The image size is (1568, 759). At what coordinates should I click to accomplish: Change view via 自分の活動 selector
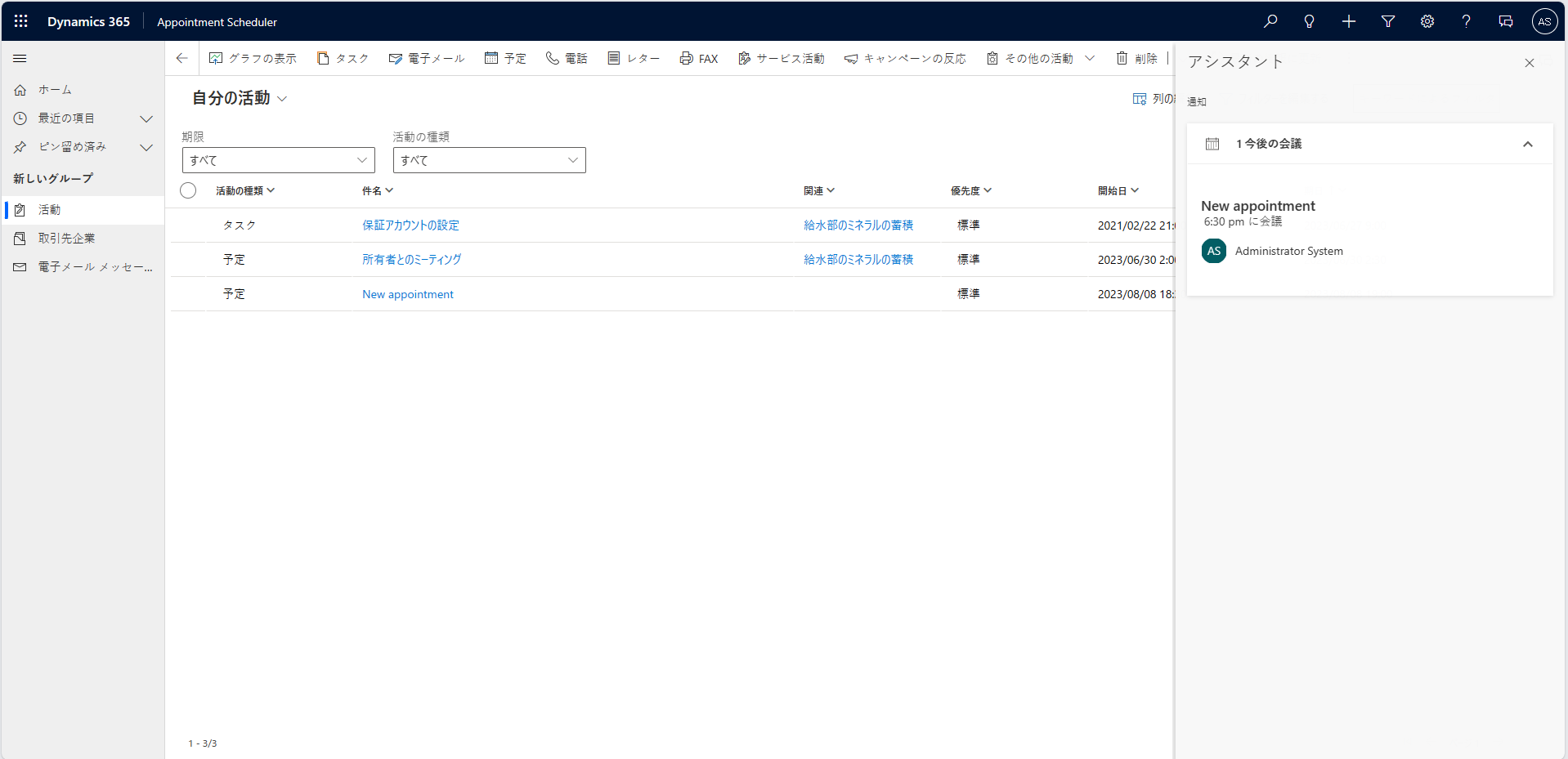239,98
